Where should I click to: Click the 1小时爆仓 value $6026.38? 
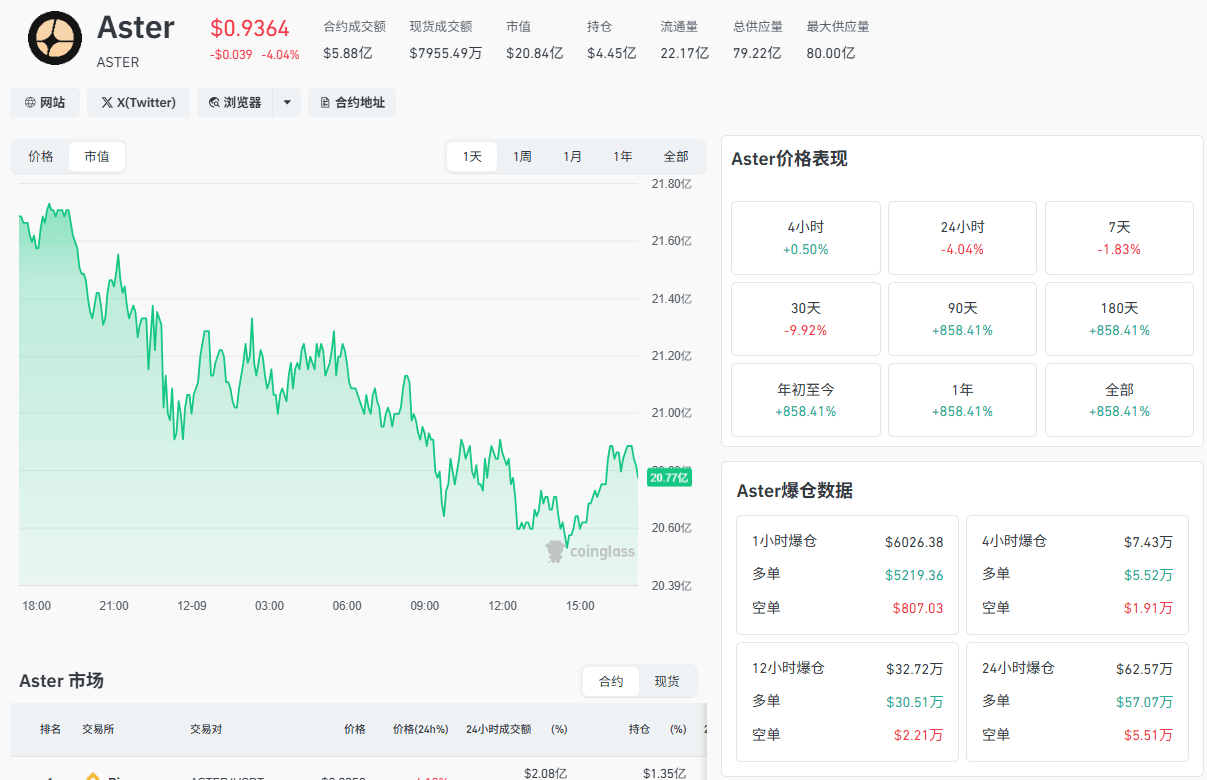pos(914,542)
